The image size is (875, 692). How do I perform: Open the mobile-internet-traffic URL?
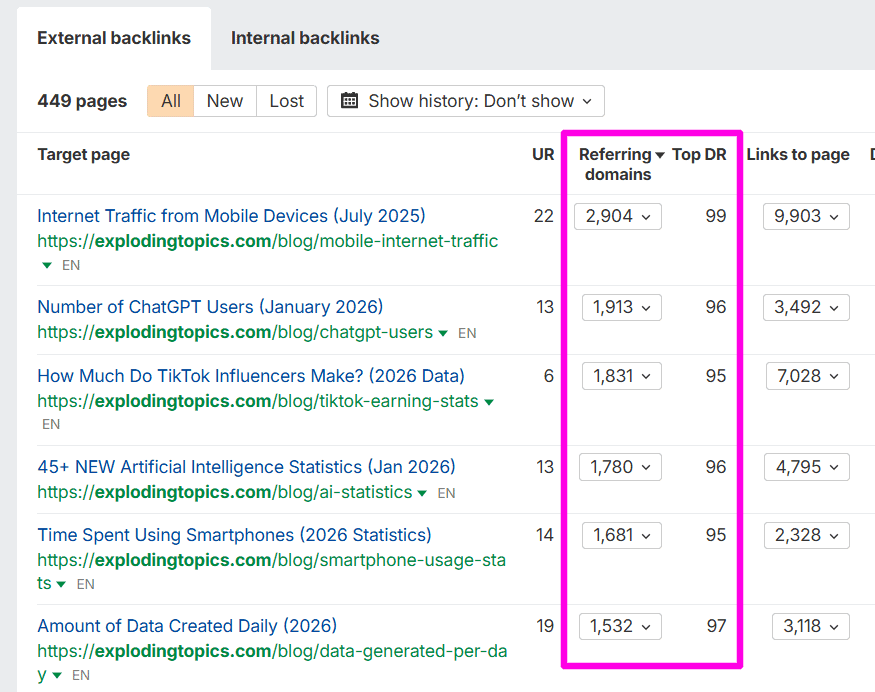pos(268,241)
